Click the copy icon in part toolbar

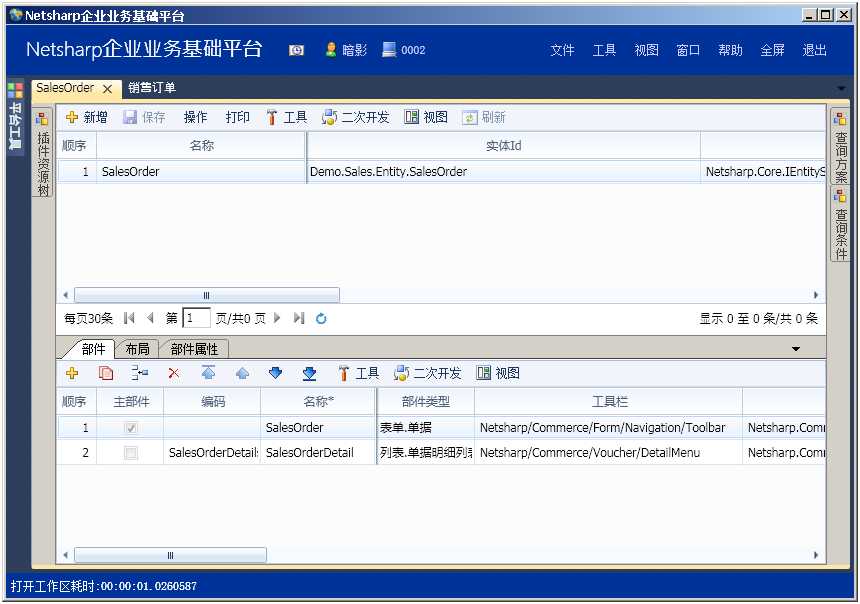coord(105,373)
